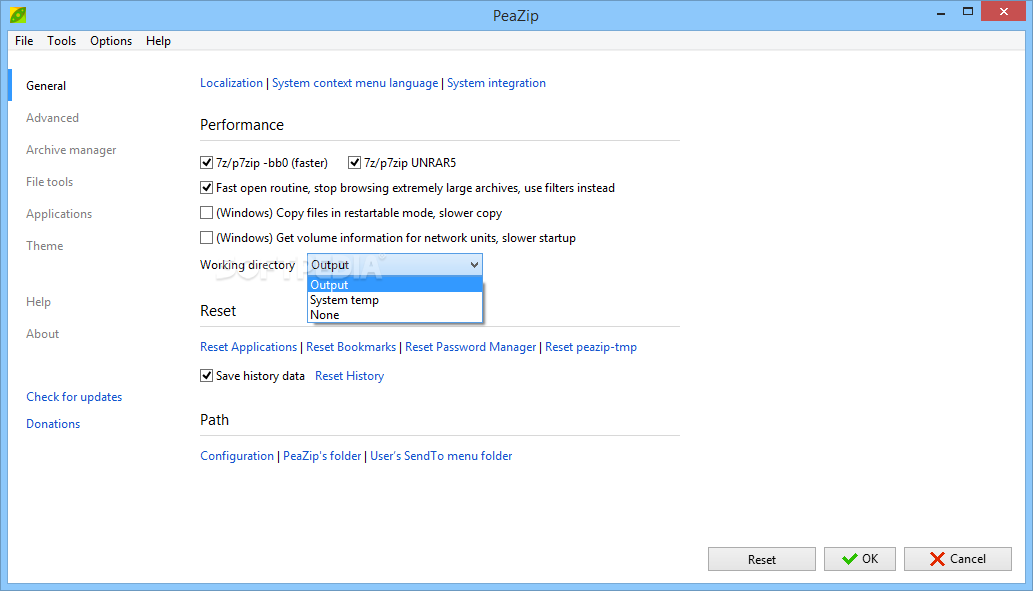Open the Donations link
1033x591 pixels.
tap(53, 424)
